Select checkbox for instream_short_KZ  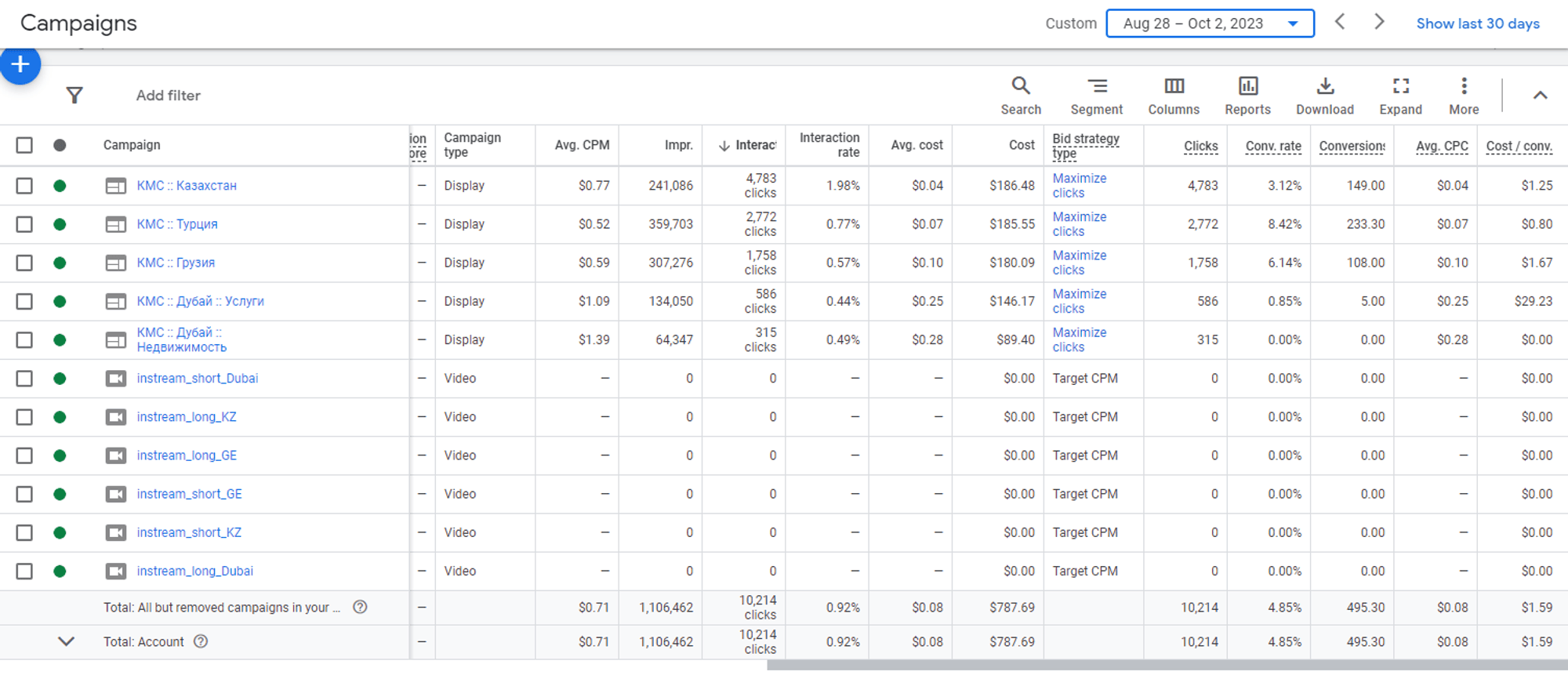[x=24, y=532]
